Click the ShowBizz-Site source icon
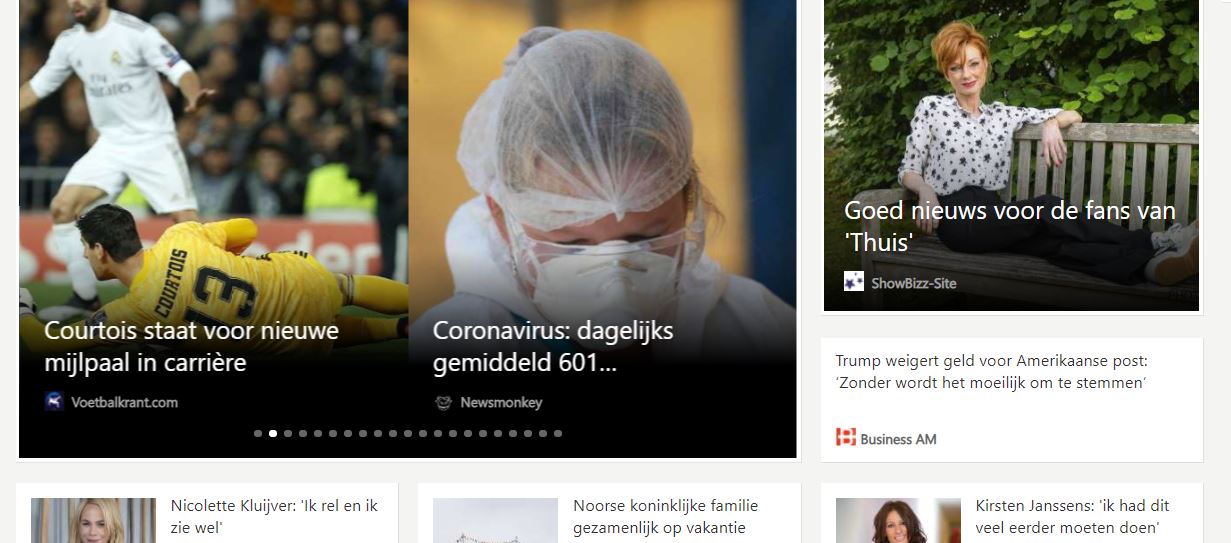The width and height of the screenshot is (1231, 543). (853, 282)
